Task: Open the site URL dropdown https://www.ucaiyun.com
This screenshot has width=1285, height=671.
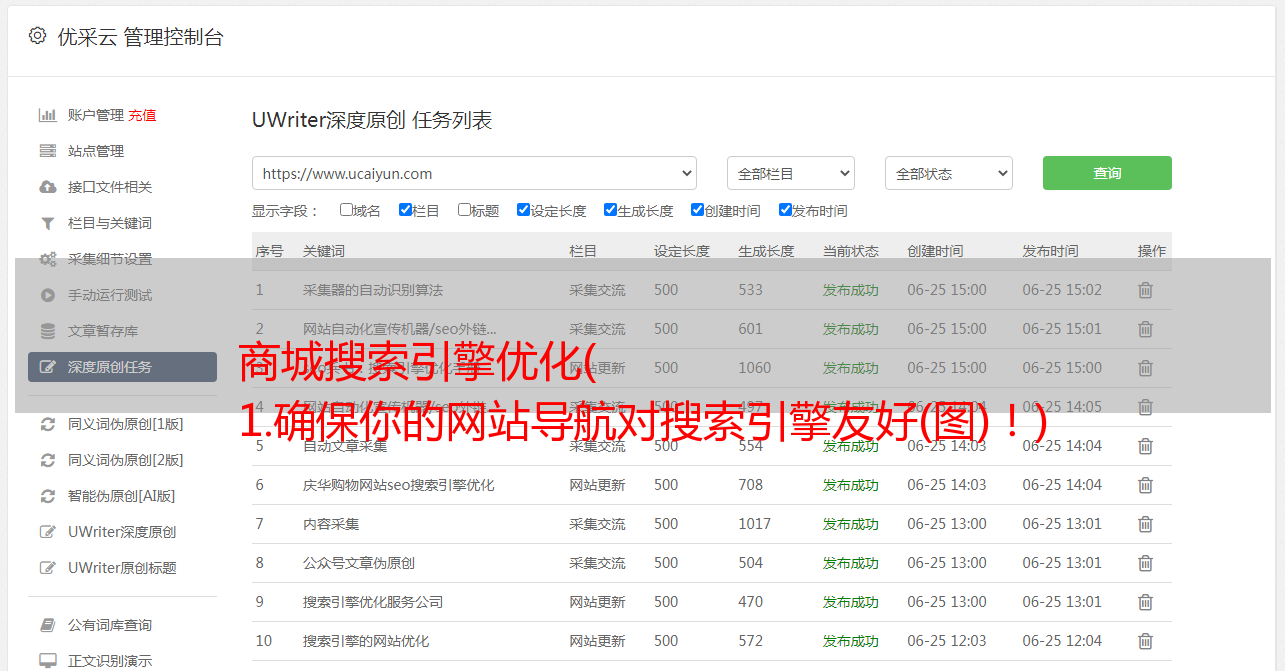Action: (x=474, y=173)
